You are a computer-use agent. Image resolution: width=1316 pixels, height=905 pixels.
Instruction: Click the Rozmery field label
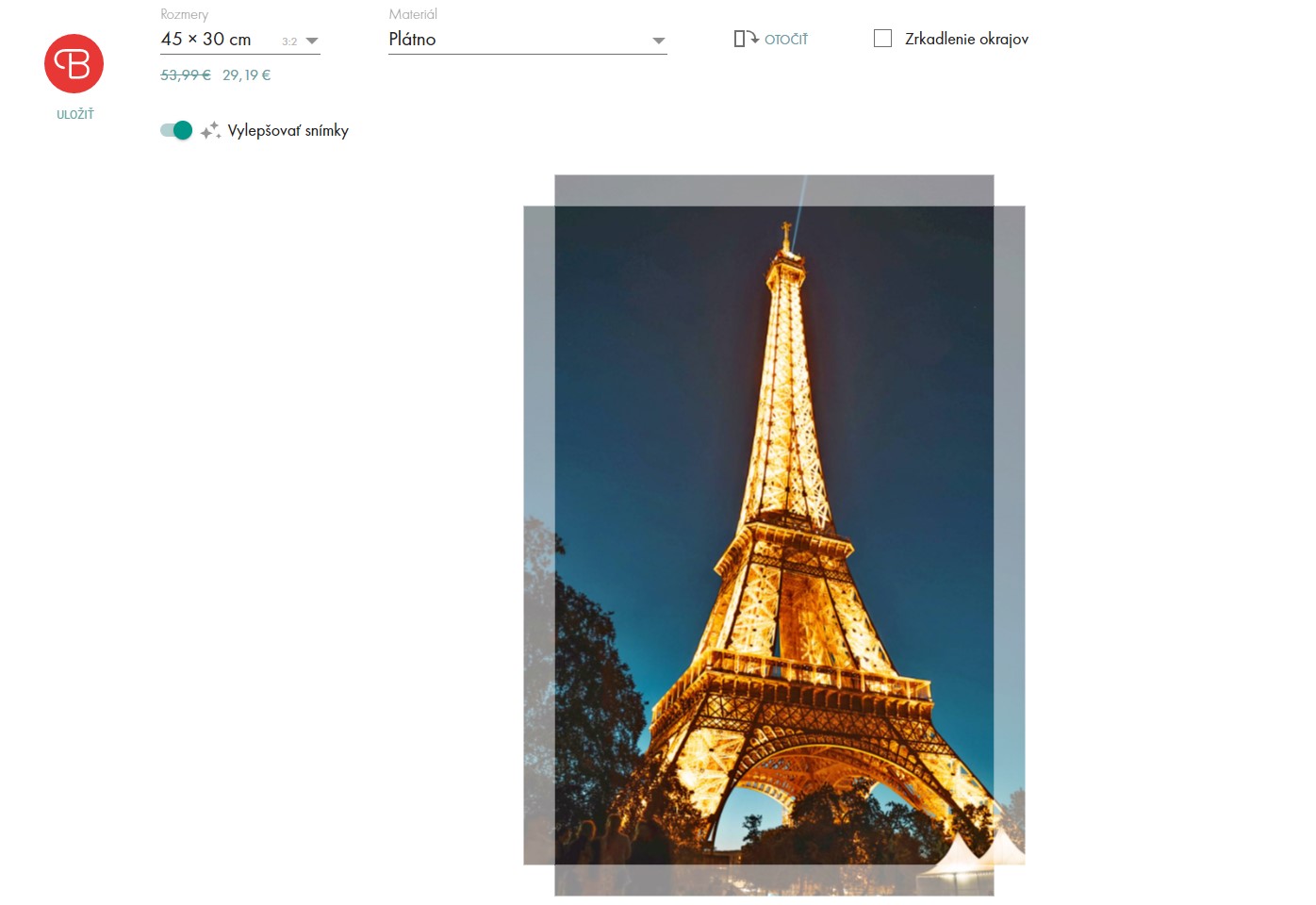pyautogui.click(x=185, y=14)
